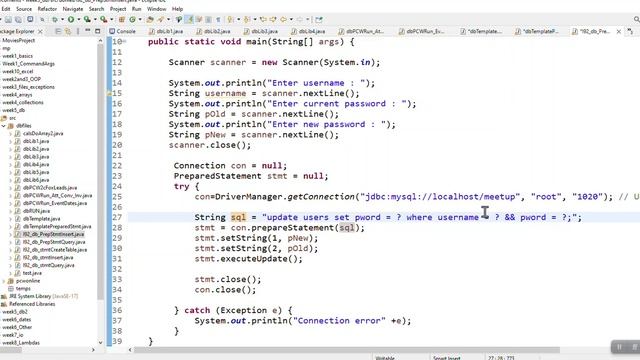Image resolution: width=640 pixels, height=360 pixels.
Task: Select the MoviesProject project
Action: click(x=18, y=40)
